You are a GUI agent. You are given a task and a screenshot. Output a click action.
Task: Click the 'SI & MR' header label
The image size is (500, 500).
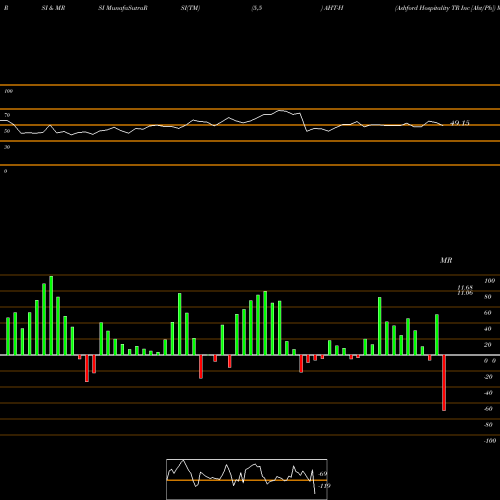[x=53, y=8]
